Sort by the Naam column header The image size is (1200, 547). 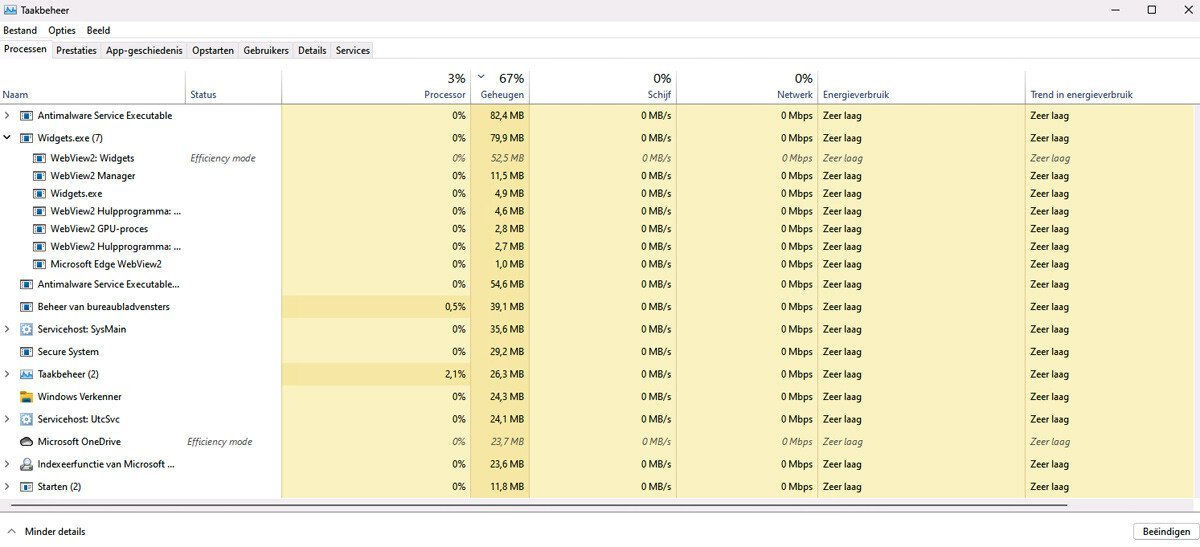(93, 87)
